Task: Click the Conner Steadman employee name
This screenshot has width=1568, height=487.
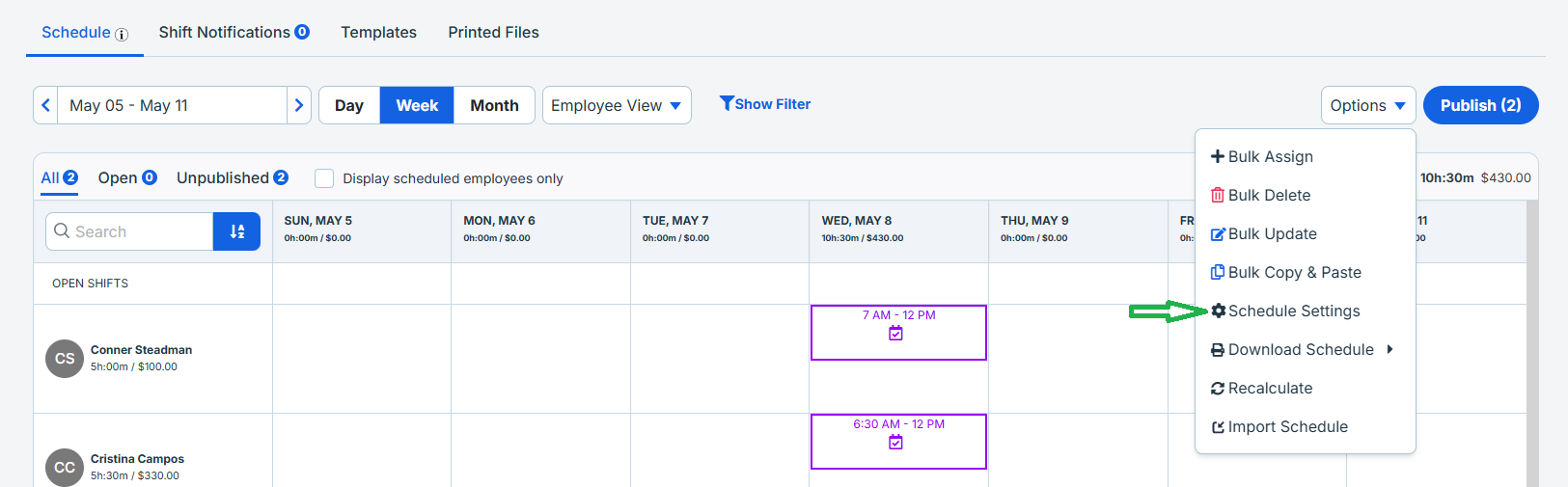Action: (x=141, y=350)
